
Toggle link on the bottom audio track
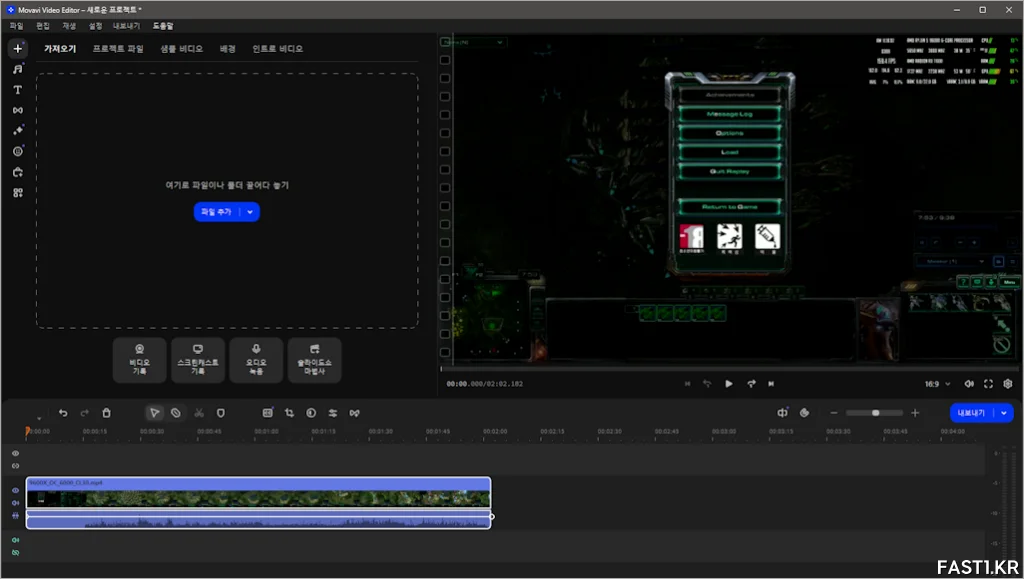pos(16,552)
